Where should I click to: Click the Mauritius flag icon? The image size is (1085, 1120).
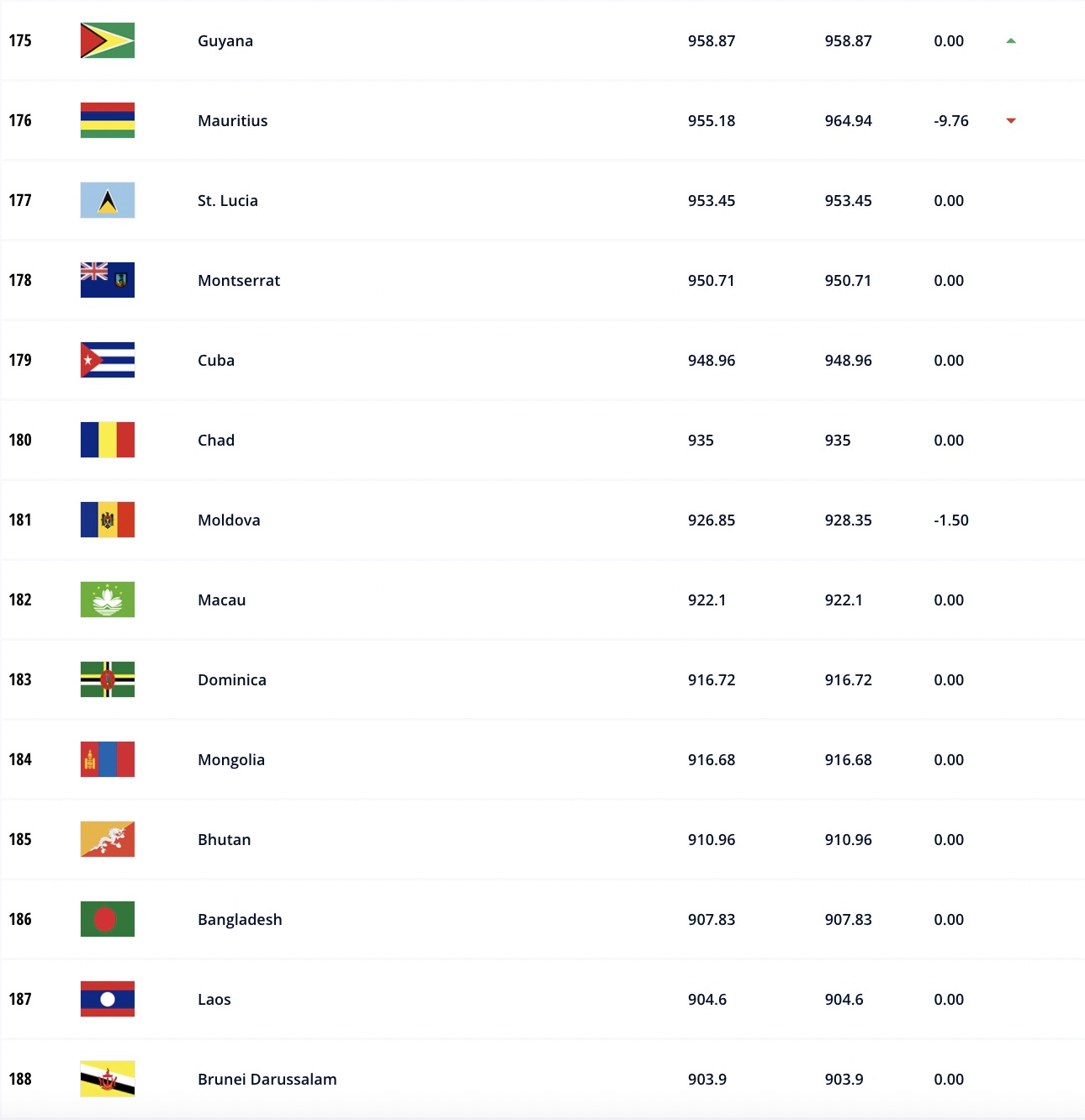(x=108, y=120)
